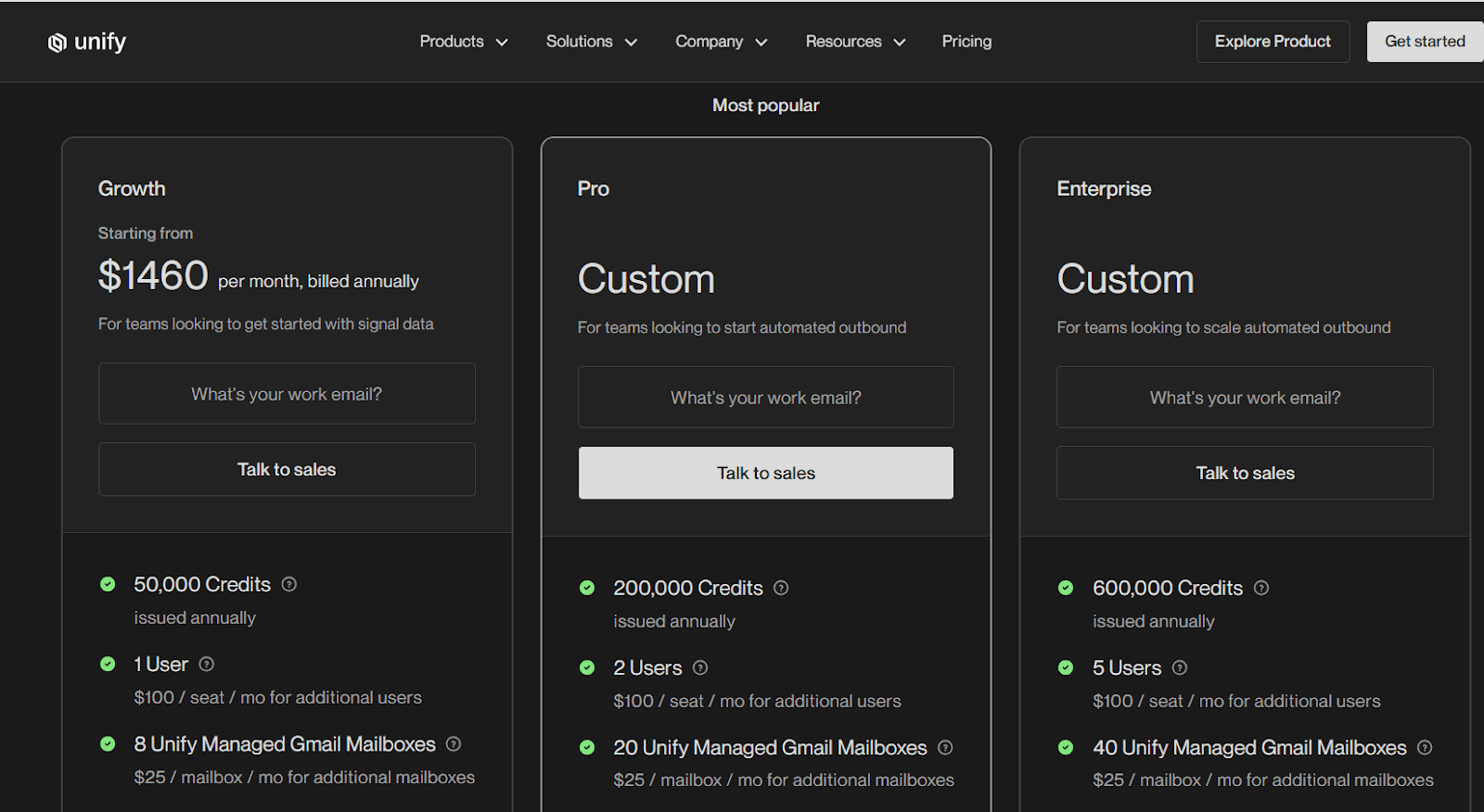The height and width of the screenshot is (812, 1484).
Task: Click the Explore Product button
Action: point(1273,42)
